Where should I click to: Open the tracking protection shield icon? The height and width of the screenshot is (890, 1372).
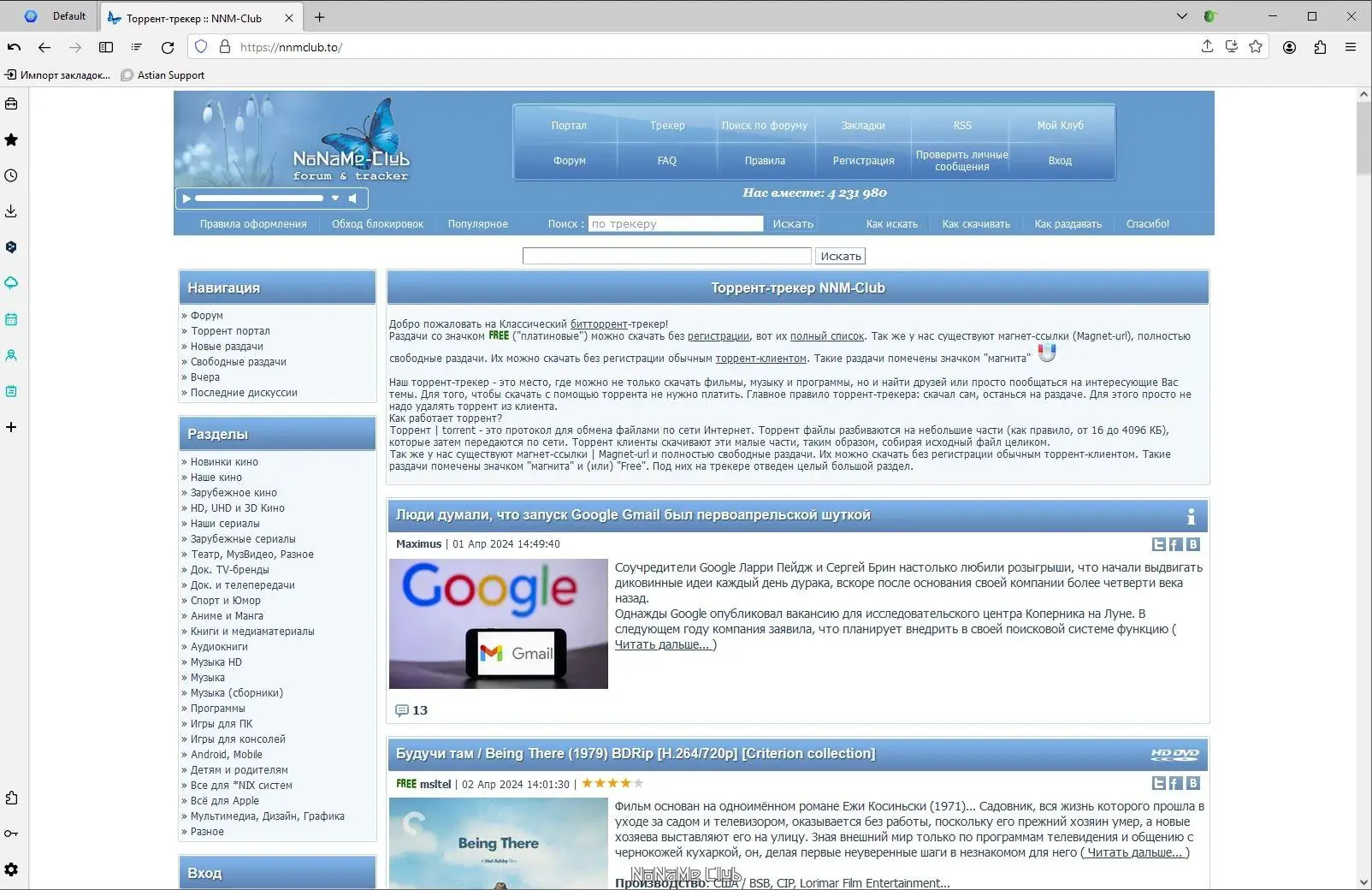pyautogui.click(x=201, y=47)
